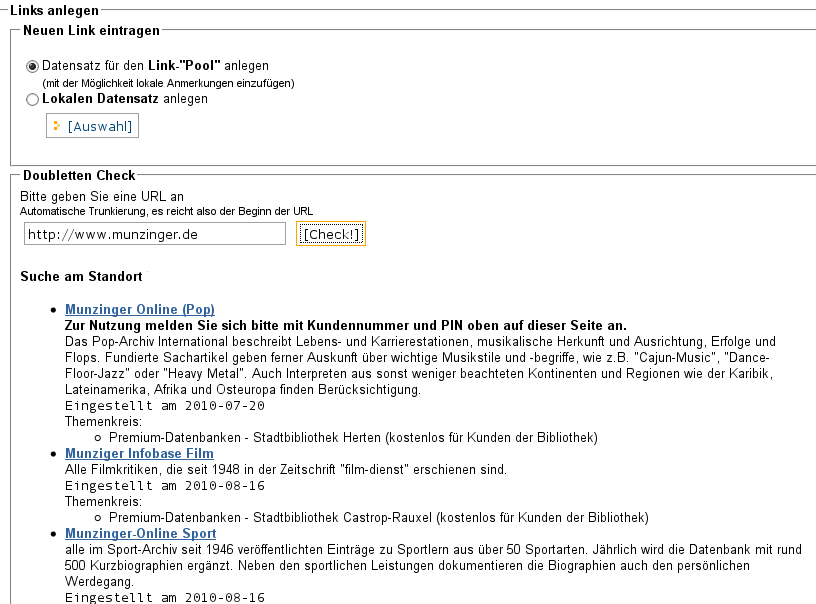The width and height of the screenshot is (816, 604).
Task: Click the Stadtbibliothek Castrop-Rauxel Themenkreis entry
Action: tap(378, 518)
